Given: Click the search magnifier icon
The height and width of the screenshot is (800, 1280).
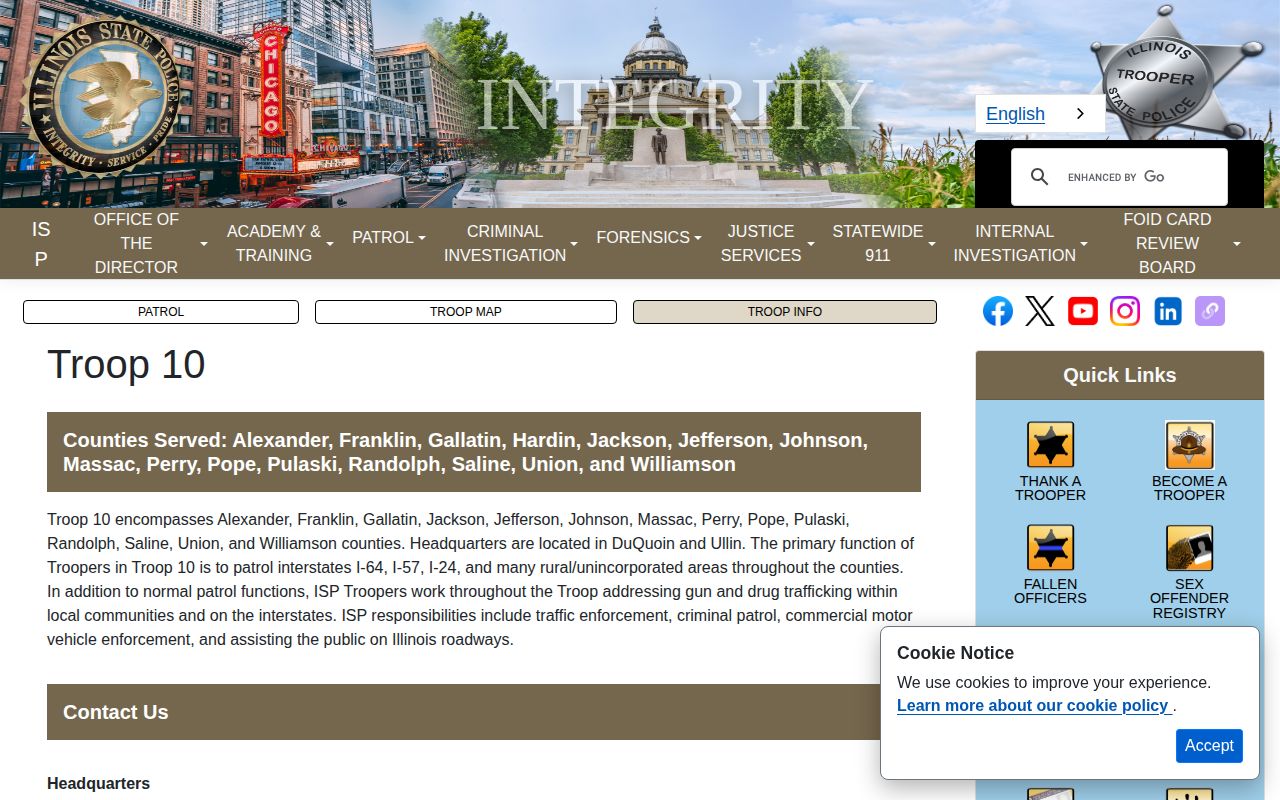Looking at the screenshot, I should pos(1040,177).
